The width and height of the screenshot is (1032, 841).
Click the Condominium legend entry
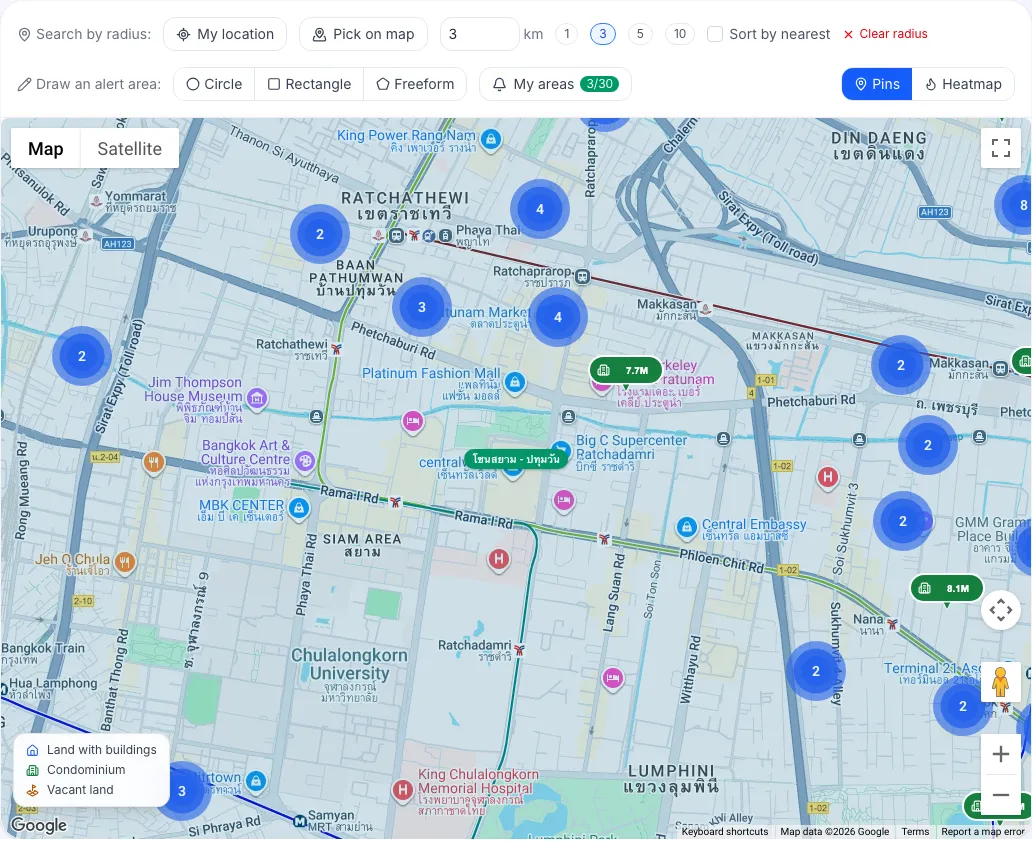click(x=76, y=770)
